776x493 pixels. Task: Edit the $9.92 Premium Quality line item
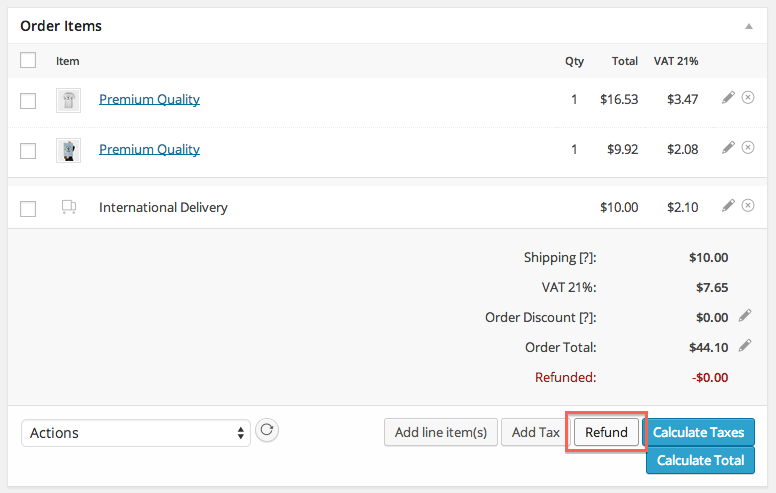pyautogui.click(x=729, y=147)
